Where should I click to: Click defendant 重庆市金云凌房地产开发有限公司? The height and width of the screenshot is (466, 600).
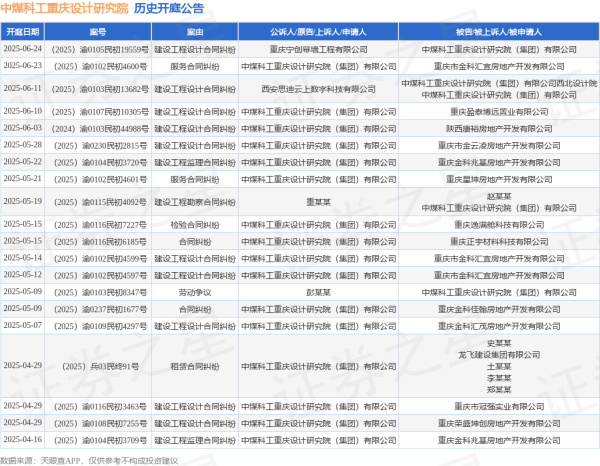point(499,146)
